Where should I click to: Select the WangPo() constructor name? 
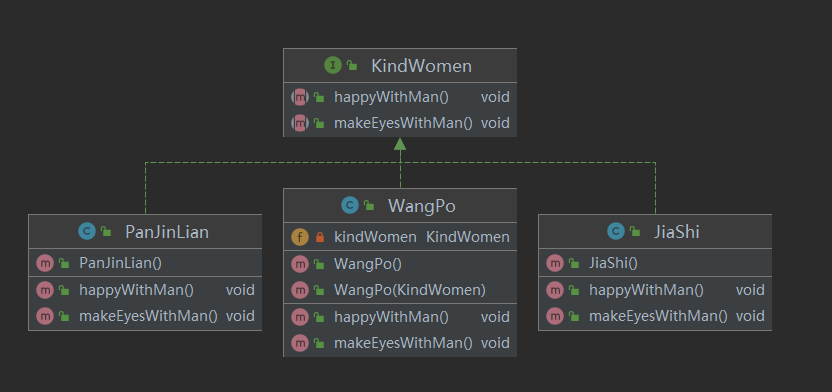(368, 263)
